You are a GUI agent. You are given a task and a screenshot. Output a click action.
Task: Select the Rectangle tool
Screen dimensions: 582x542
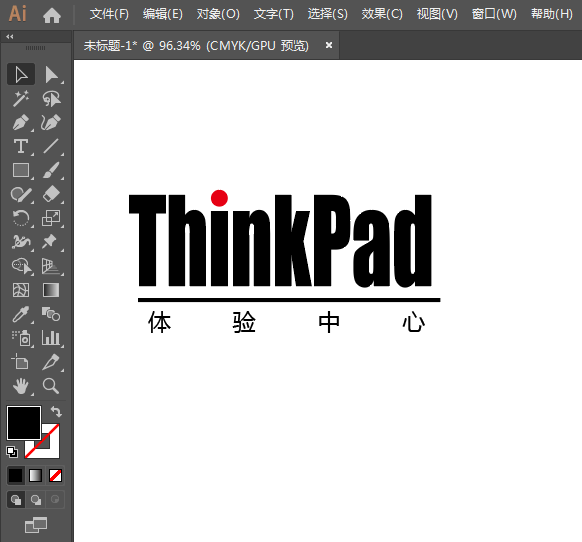point(21,170)
